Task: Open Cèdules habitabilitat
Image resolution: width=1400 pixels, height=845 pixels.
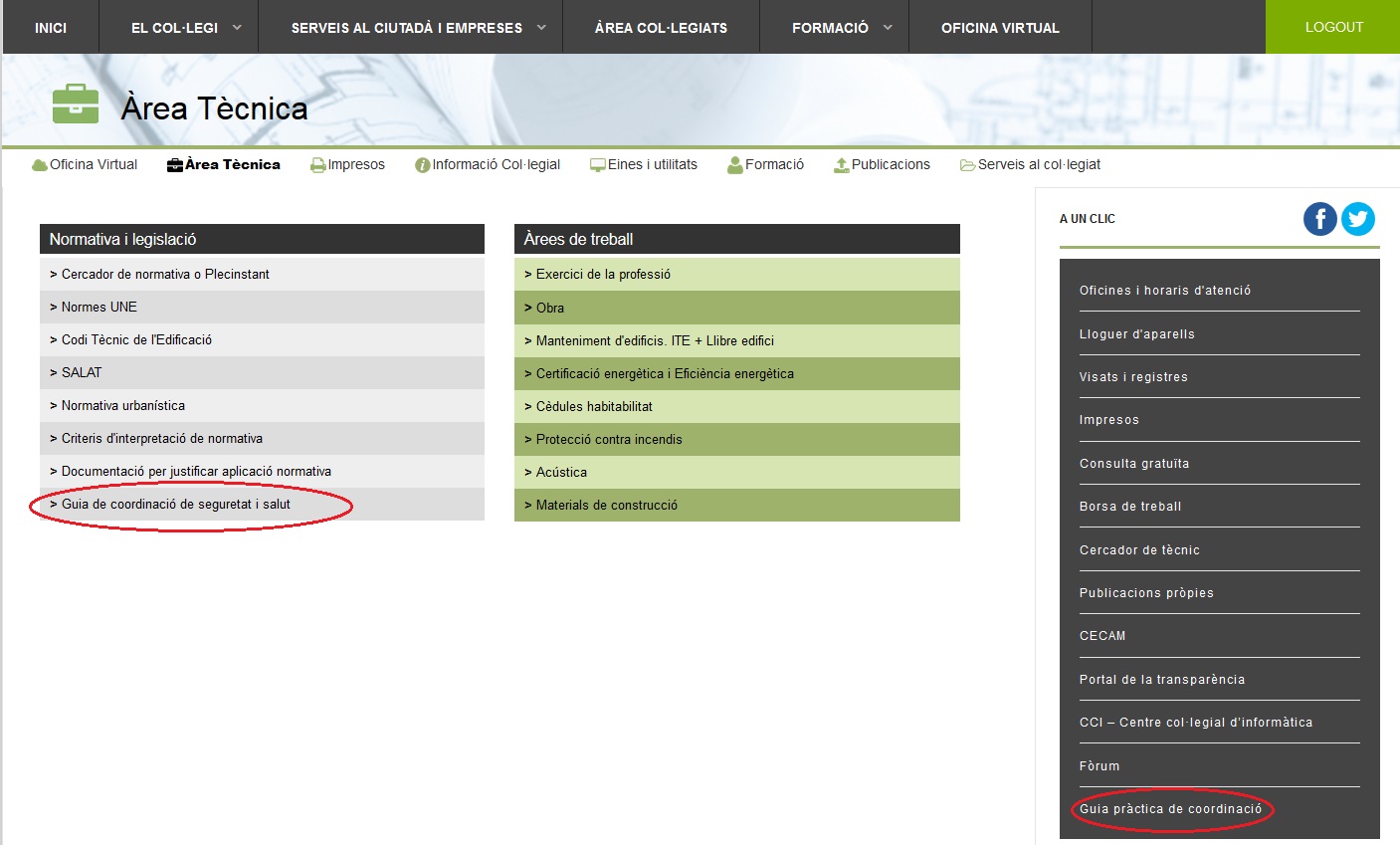Action: (737, 406)
